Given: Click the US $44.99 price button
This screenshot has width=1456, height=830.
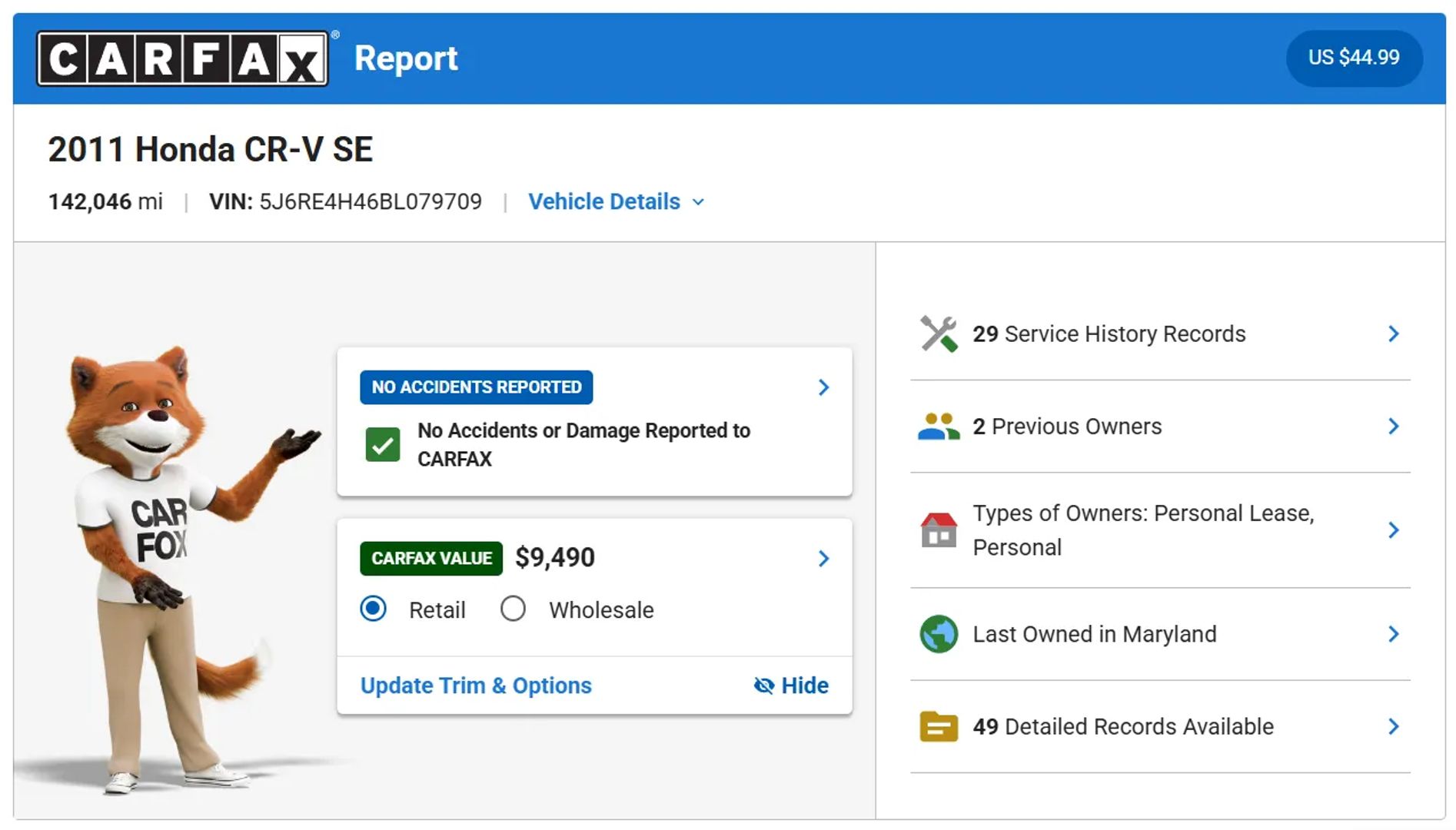Looking at the screenshot, I should [1354, 58].
